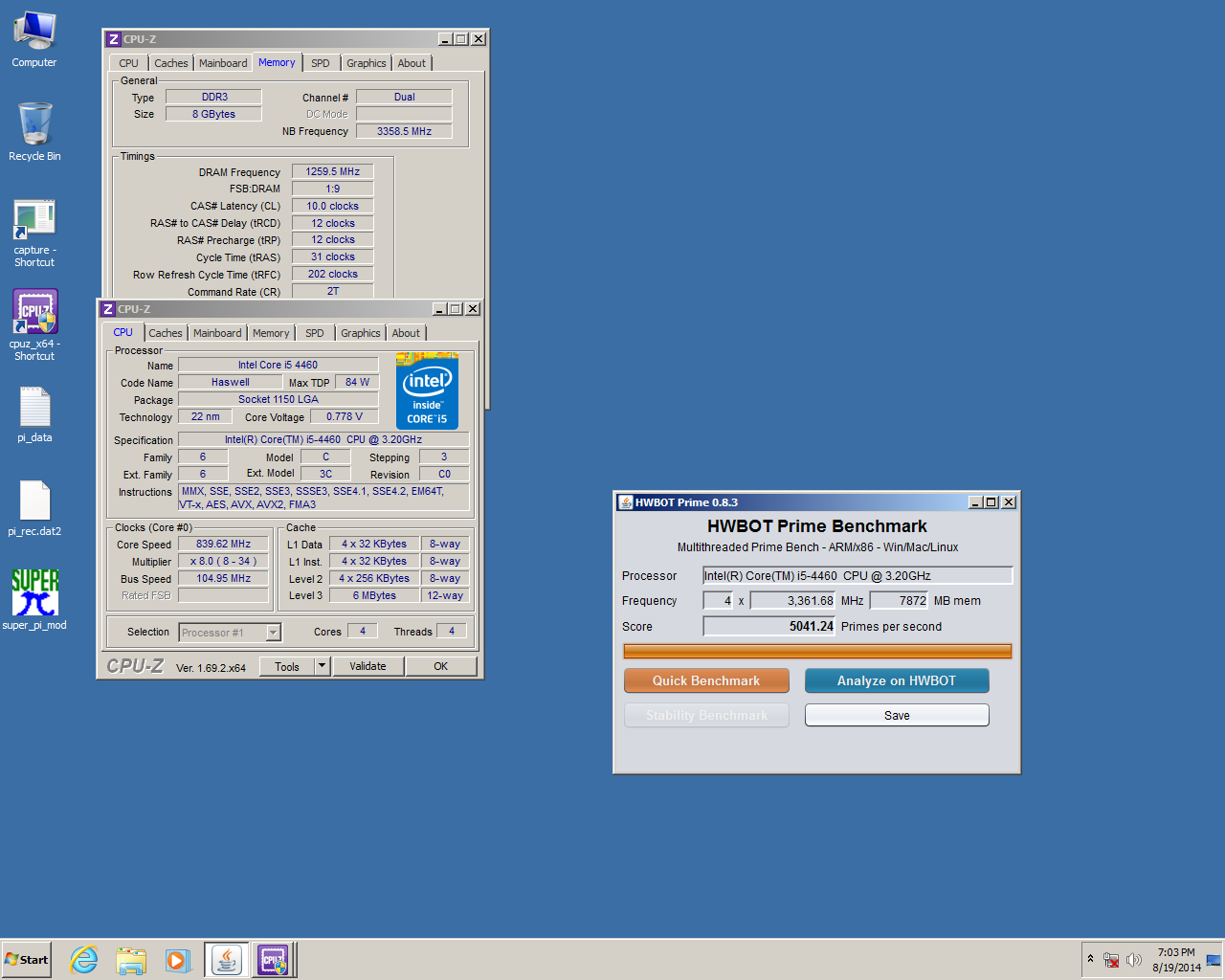
Task: Click the Show desktop tray icon
Action: pos(1214,960)
